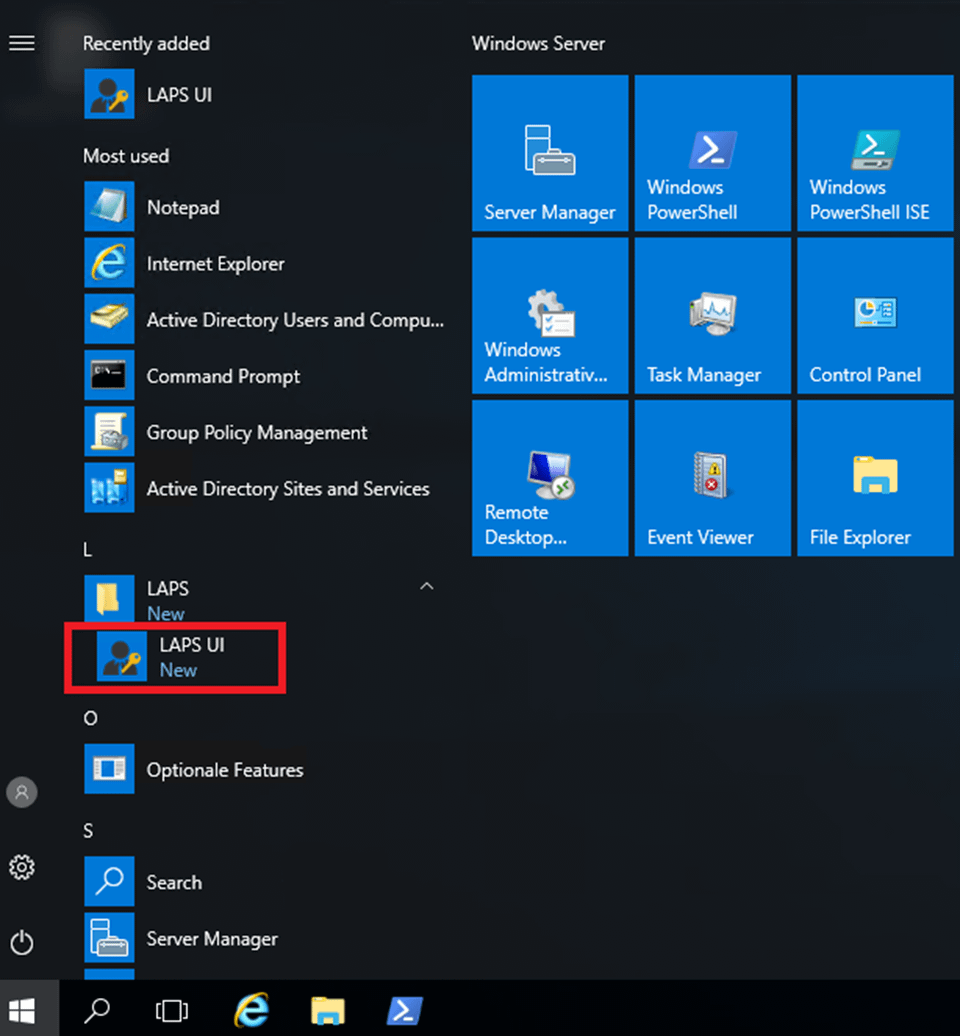Open the Windows PowerShell ISE tile

pos(875,153)
